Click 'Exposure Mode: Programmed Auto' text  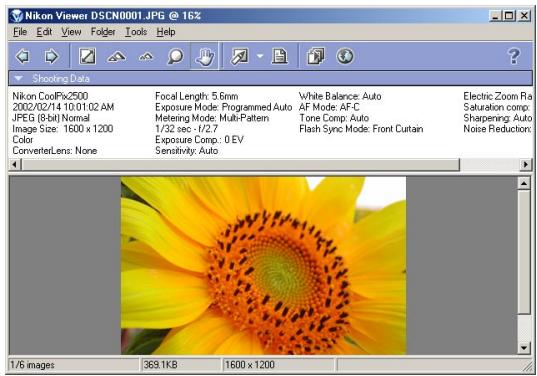[x=224, y=107]
